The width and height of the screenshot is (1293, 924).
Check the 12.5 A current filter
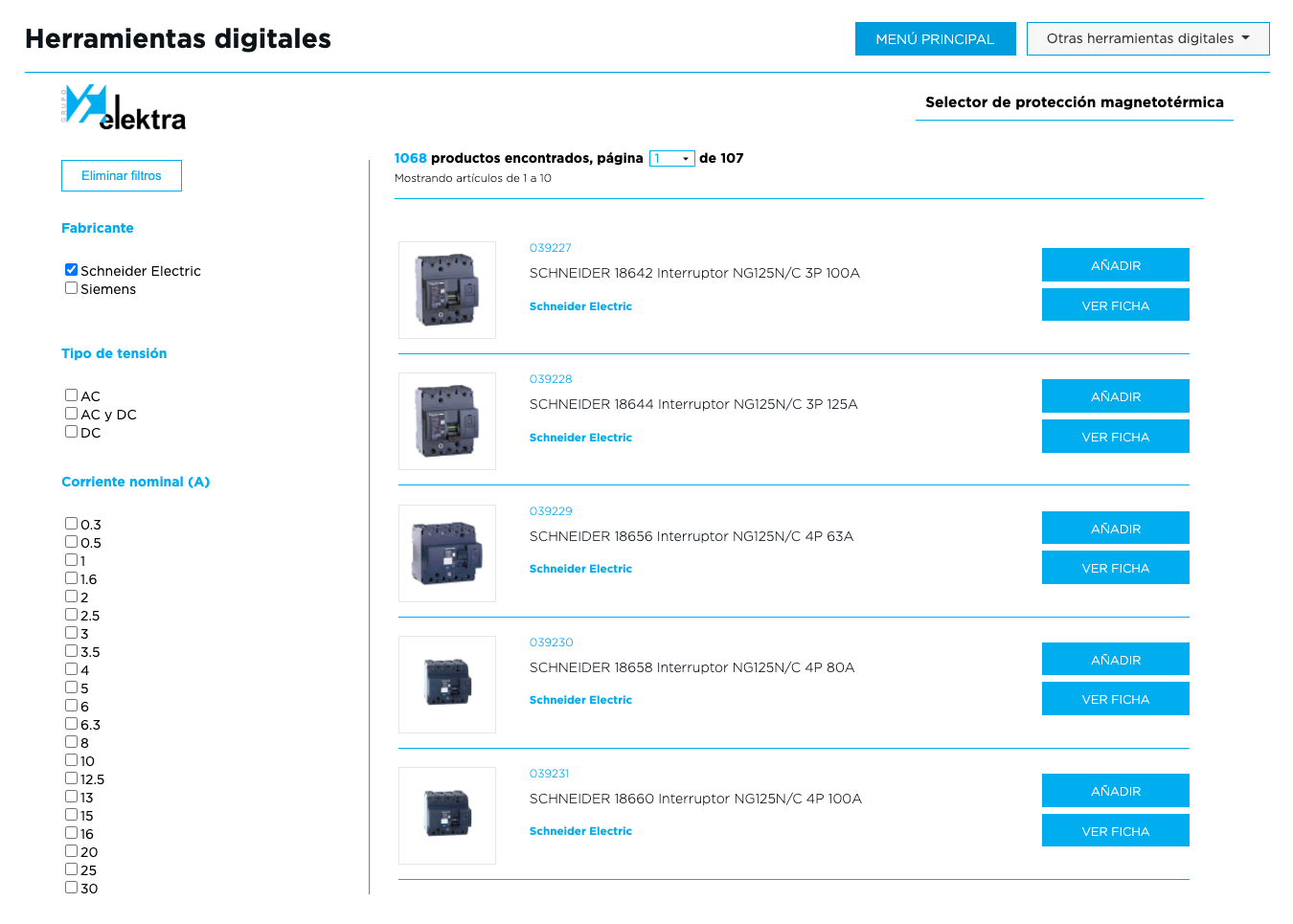71,778
